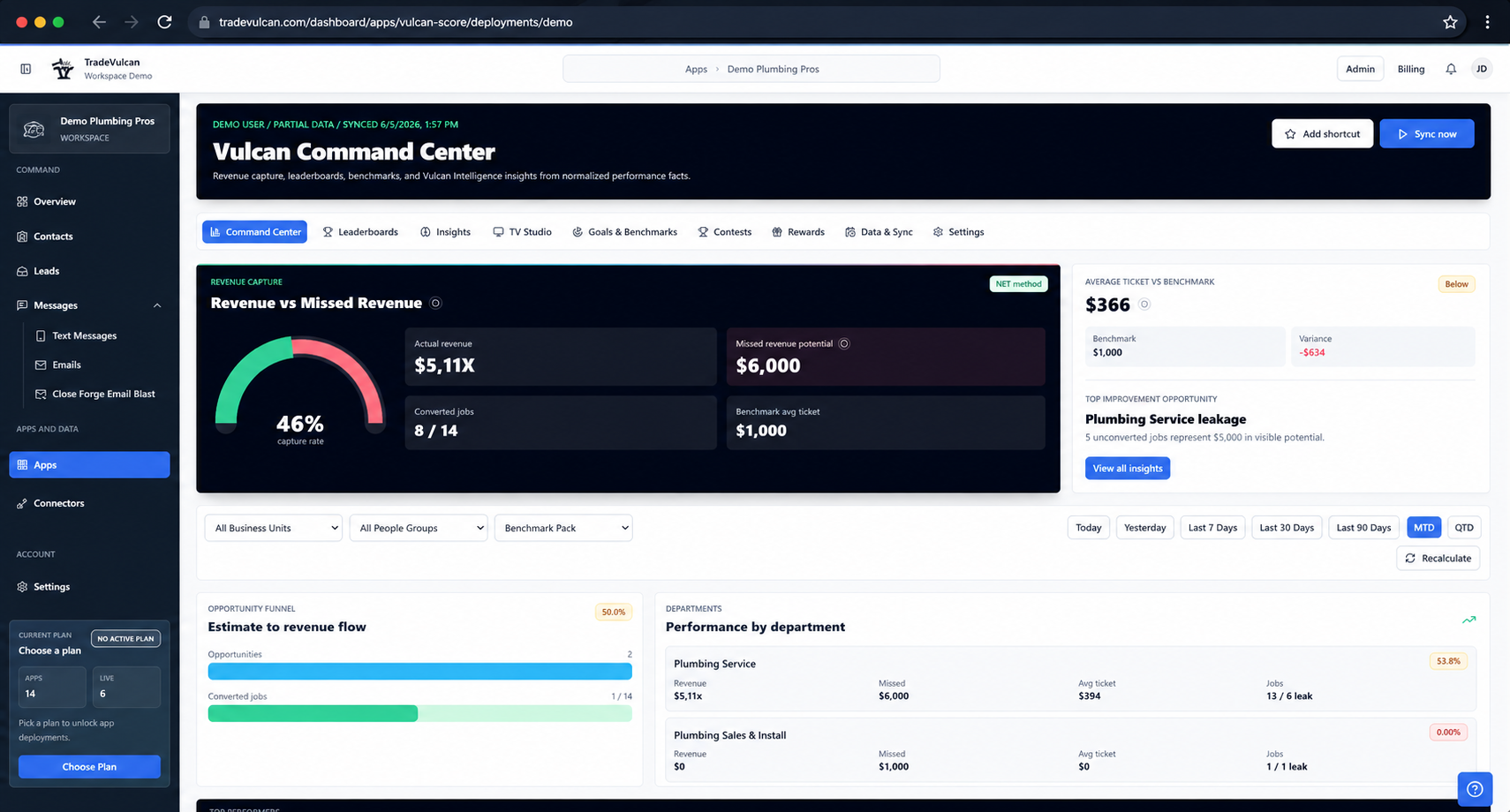The image size is (1510, 812).
Task: Click the TradeVulcan anvil logo
Action: coord(62,69)
